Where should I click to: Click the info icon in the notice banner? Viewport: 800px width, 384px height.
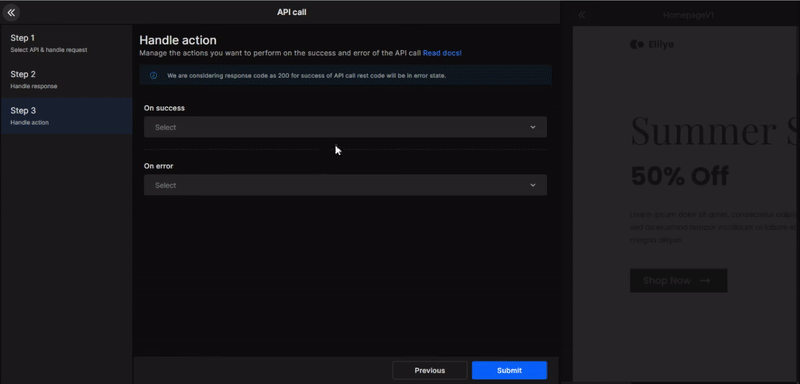coord(153,75)
